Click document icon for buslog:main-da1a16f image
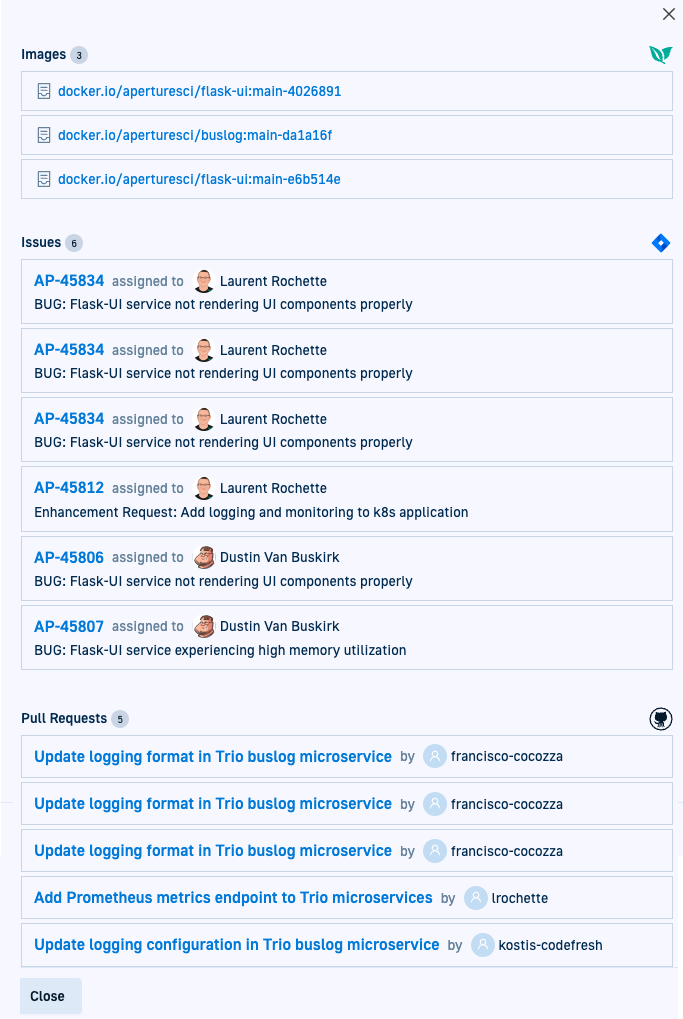The width and height of the screenshot is (683, 1019). click(x=44, y=135)
